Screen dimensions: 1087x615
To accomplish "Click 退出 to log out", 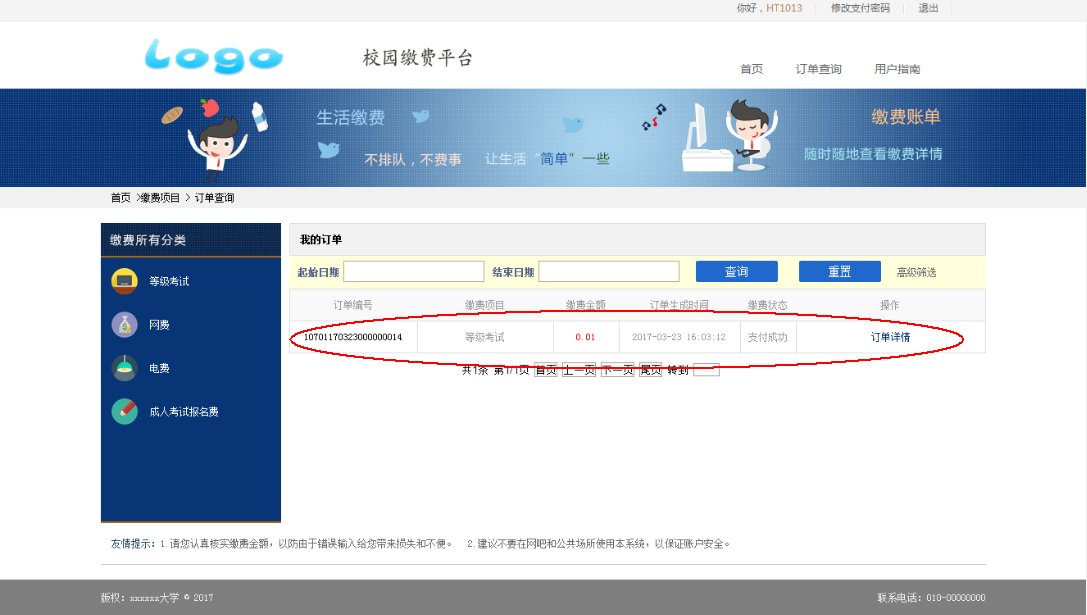I will pos(928,8).
